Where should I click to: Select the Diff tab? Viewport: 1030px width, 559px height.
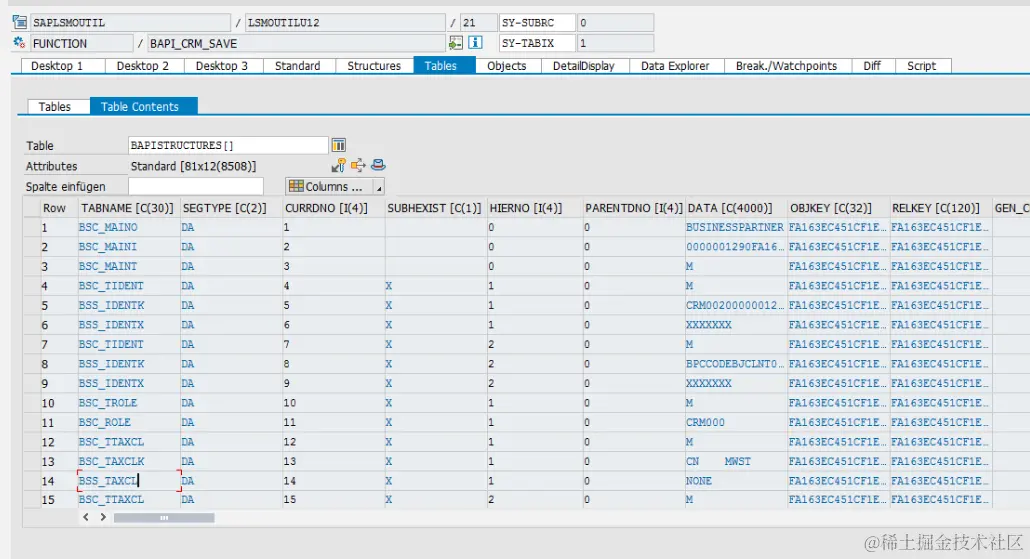point(872,66)
